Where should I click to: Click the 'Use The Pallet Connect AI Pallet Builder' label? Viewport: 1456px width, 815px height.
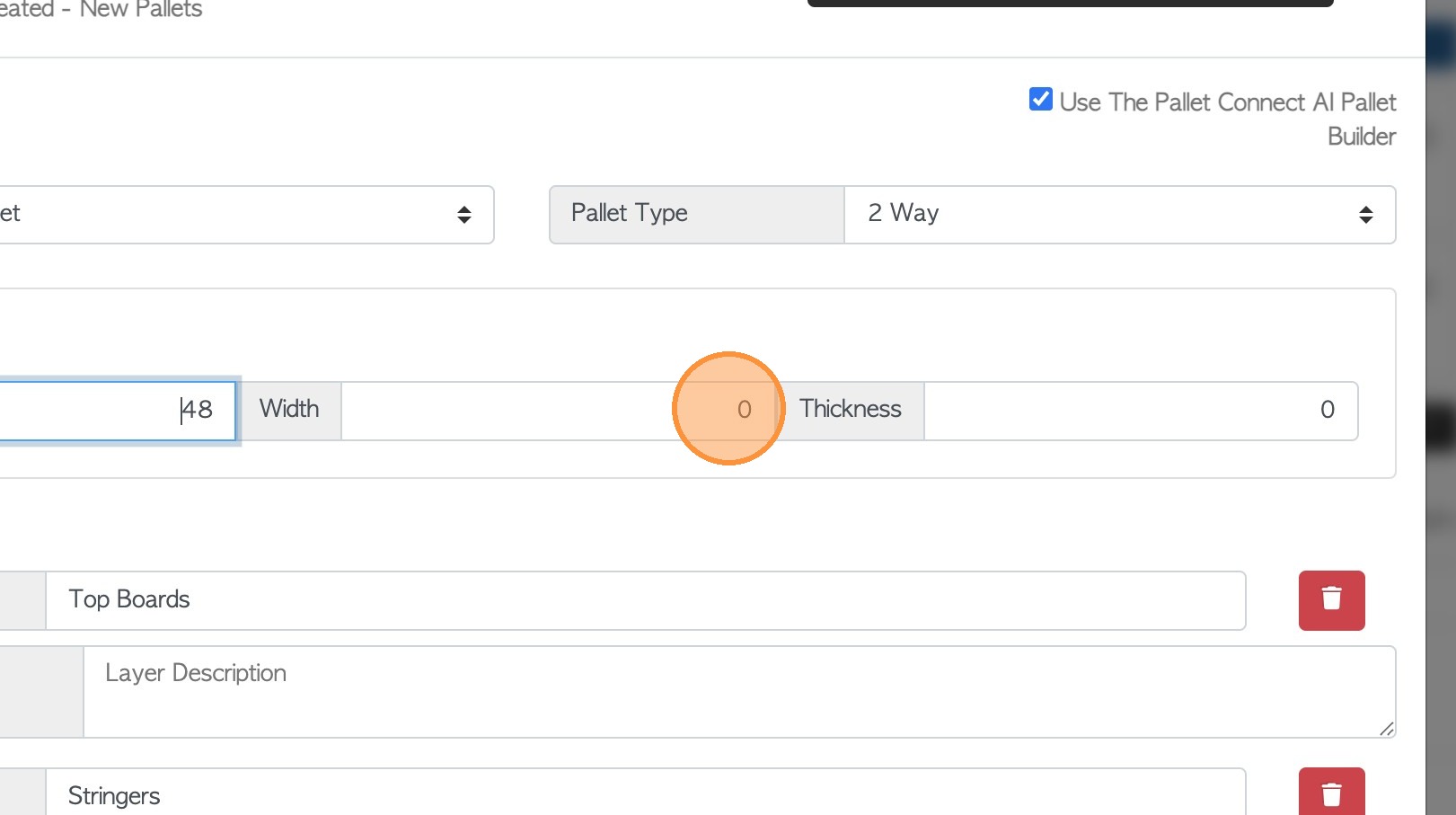click(1227, 102)
